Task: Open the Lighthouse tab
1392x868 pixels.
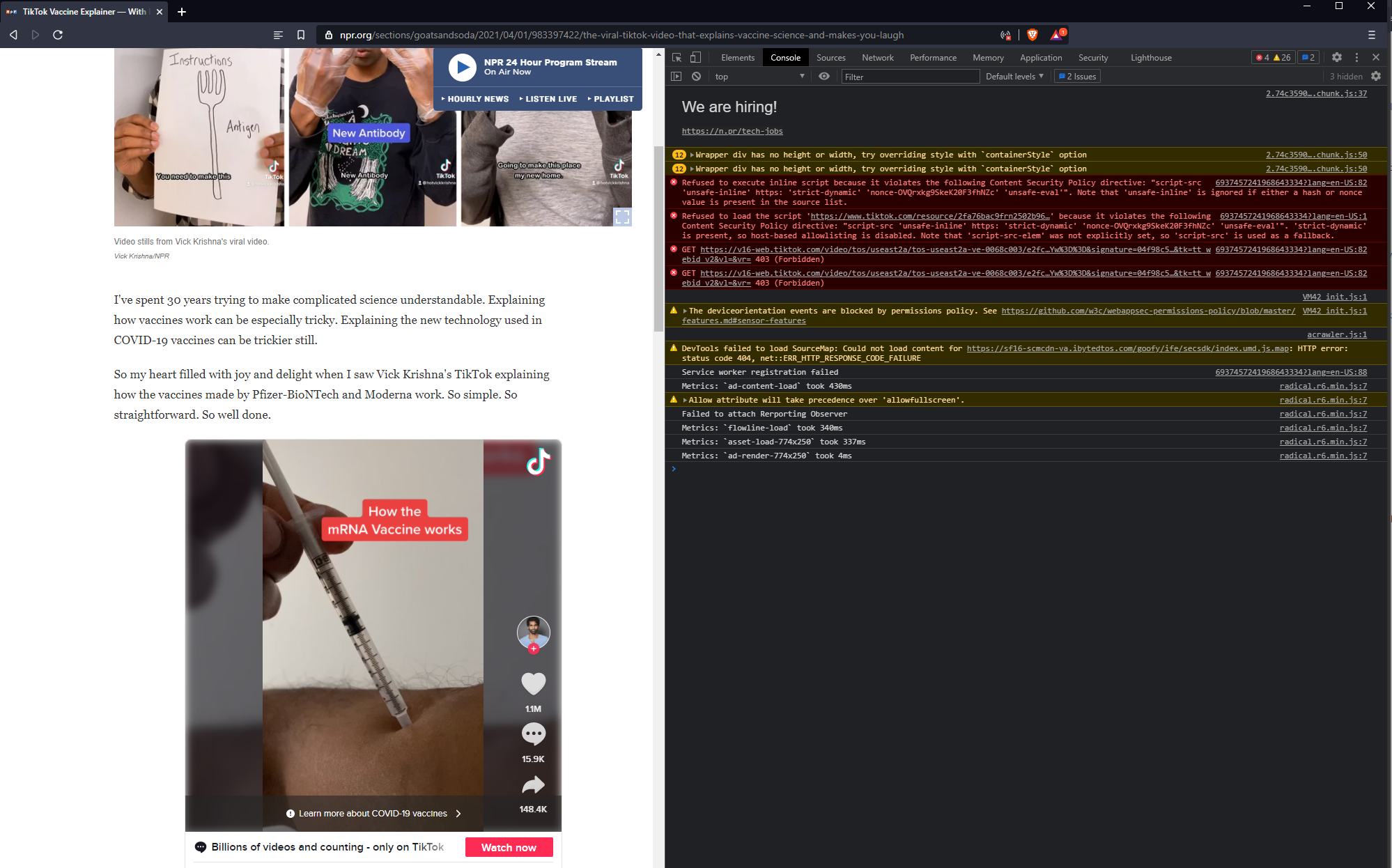Action: coord(1151,58)
